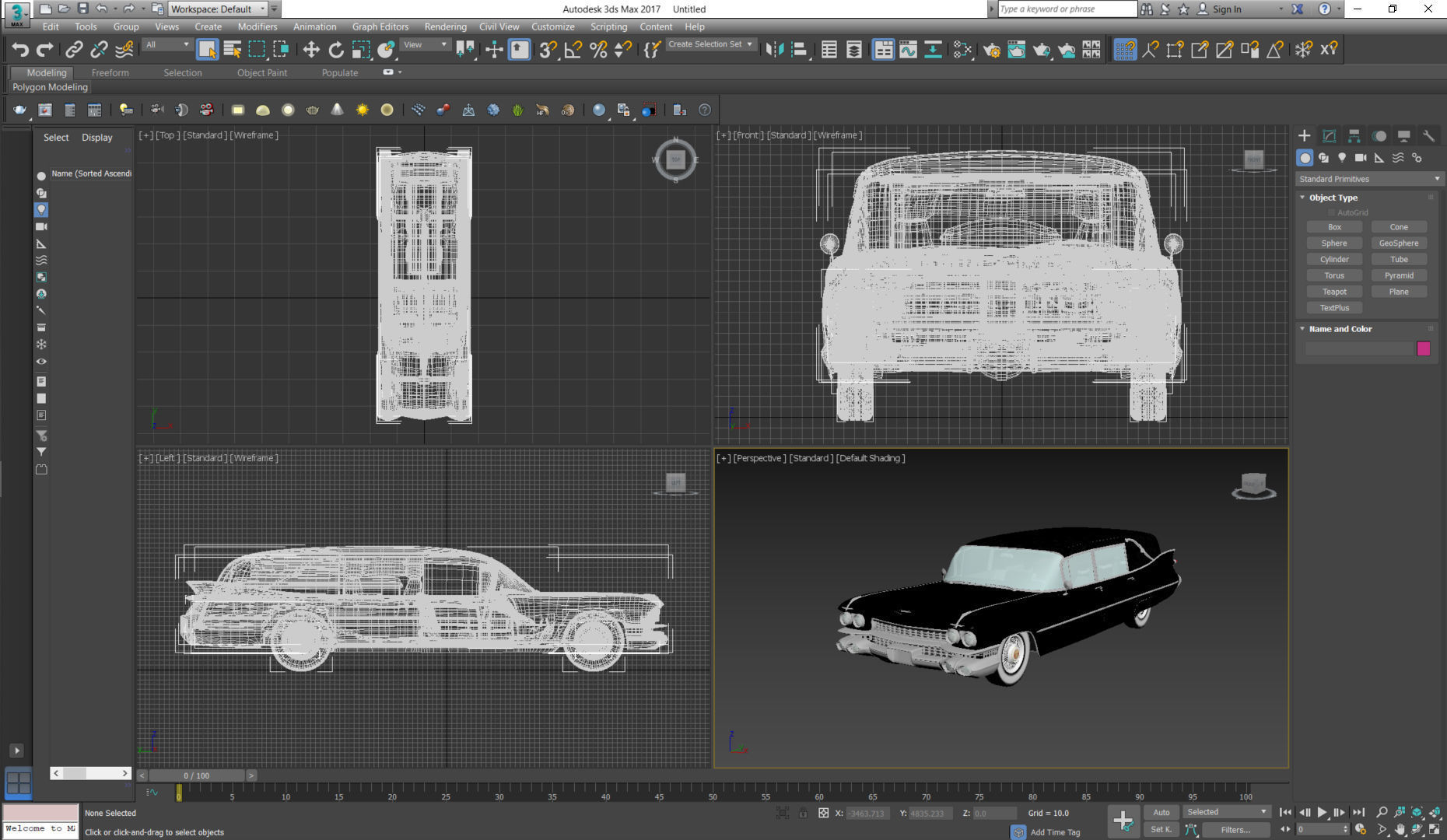Select the Cameras category icon
The width and height of the screenshot is (1447, 840).
pos(1361,158)
